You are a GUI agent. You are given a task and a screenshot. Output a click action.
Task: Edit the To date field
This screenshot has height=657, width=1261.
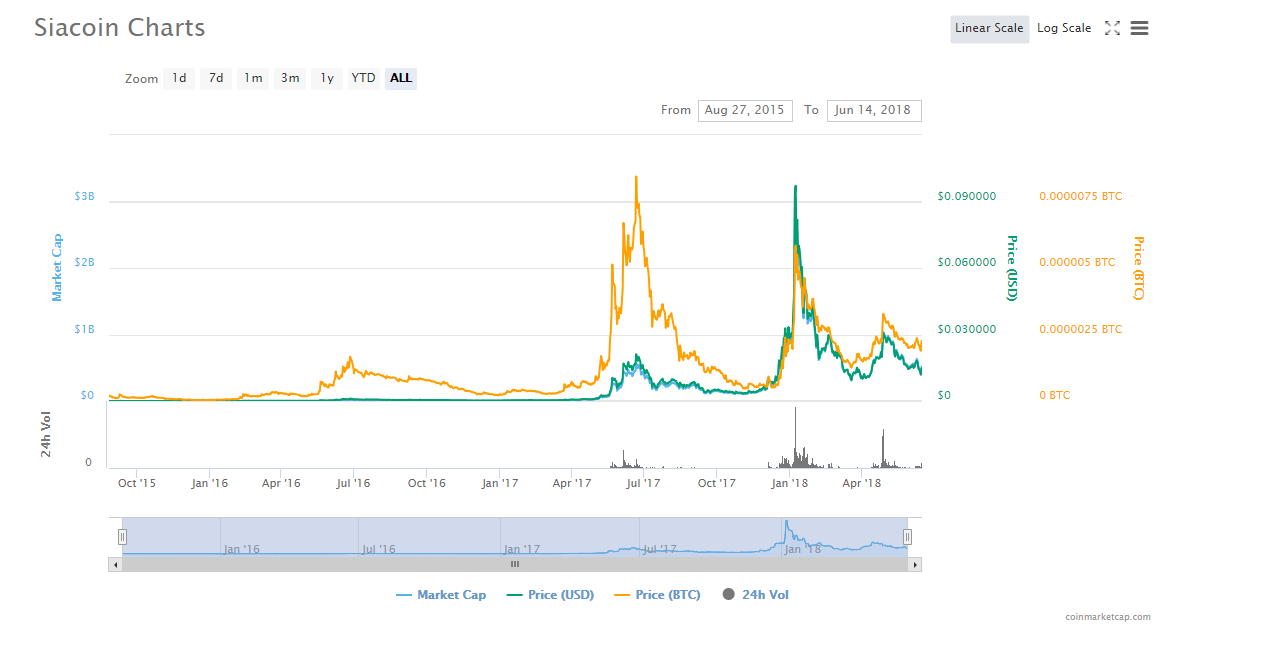pyautogui.click(x=874, y=111)
